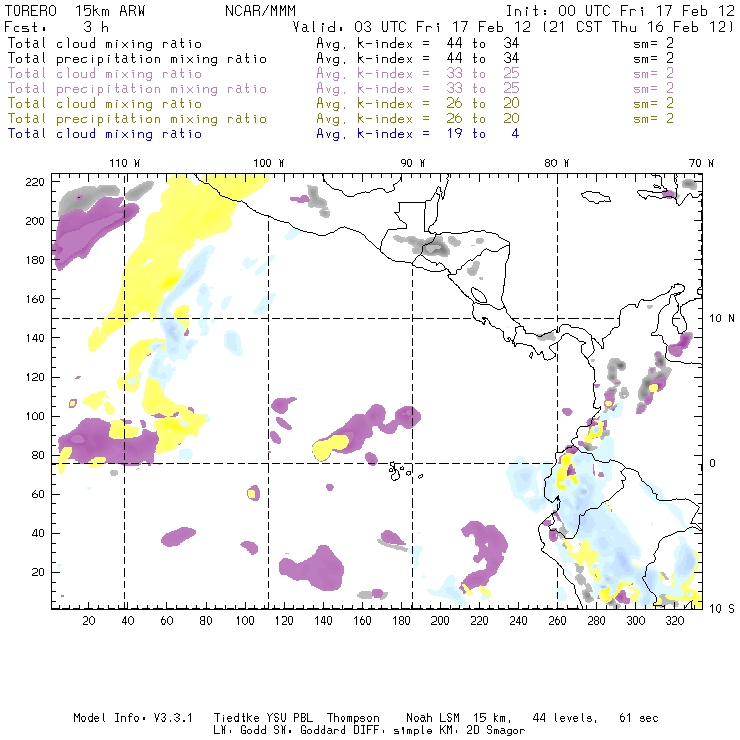
Task: Click purple 'Total precipitation mixing ratio' legend entry
Action: (137, 89)
